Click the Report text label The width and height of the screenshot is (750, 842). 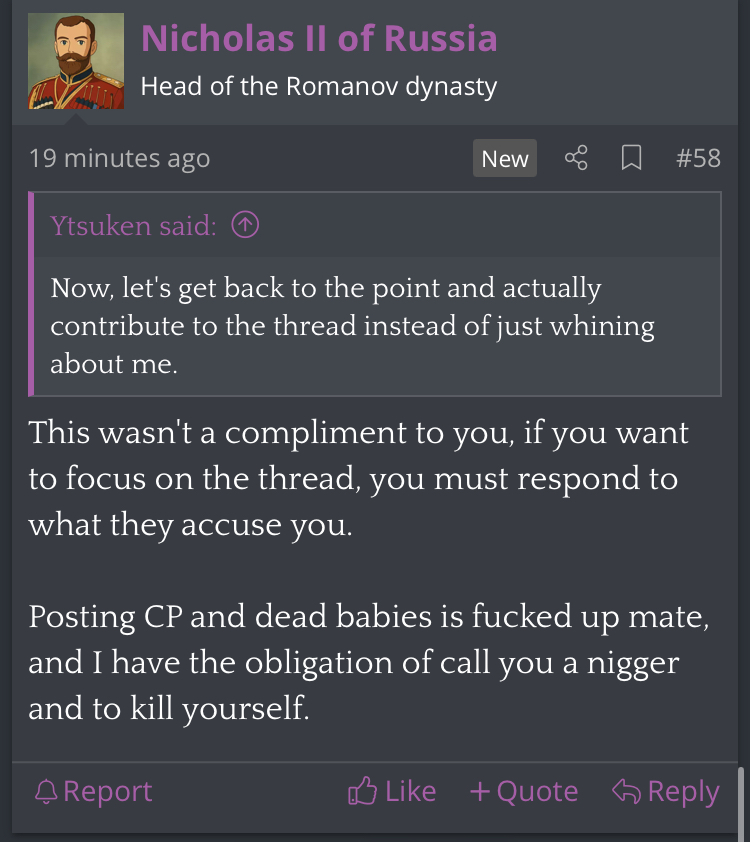coord(107,792)
